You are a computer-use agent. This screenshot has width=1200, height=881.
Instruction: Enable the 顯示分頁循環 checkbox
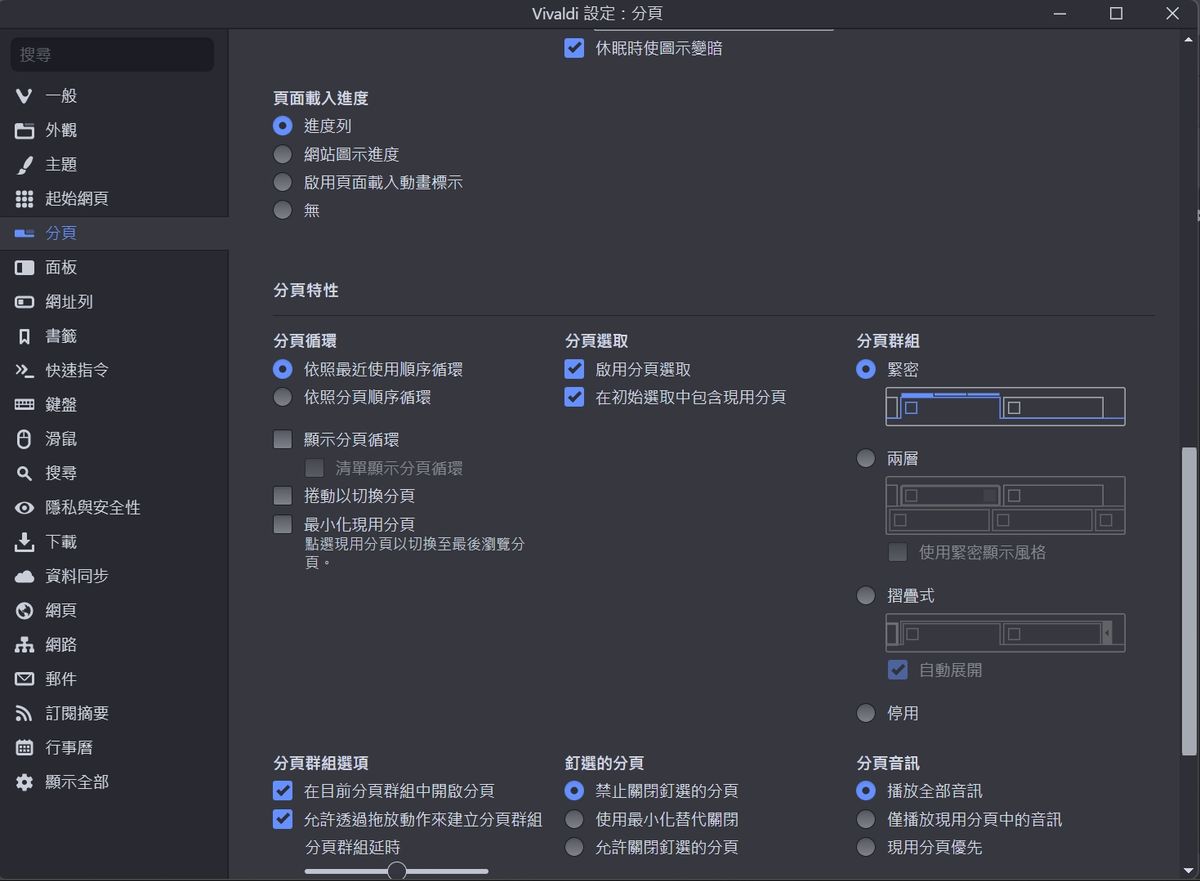click(283, 440)
